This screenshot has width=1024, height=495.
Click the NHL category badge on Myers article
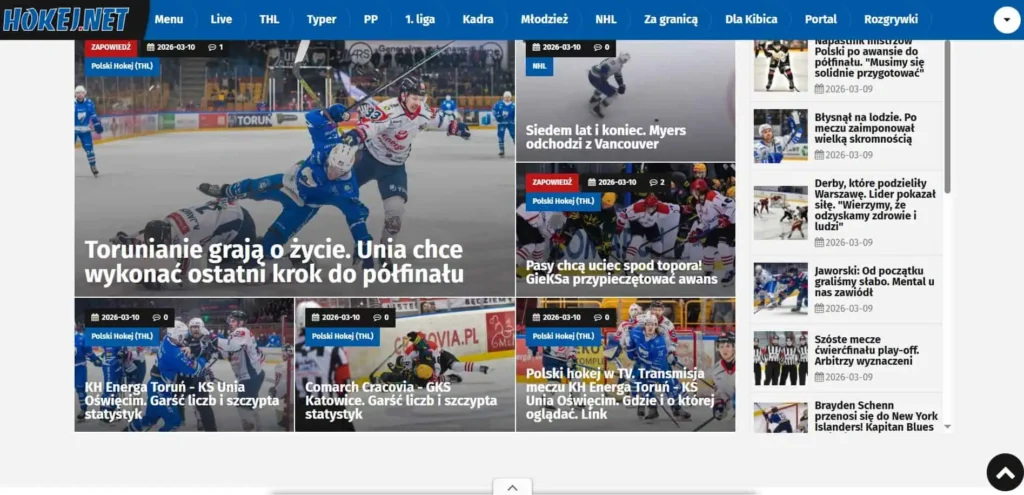click(540, 66)
